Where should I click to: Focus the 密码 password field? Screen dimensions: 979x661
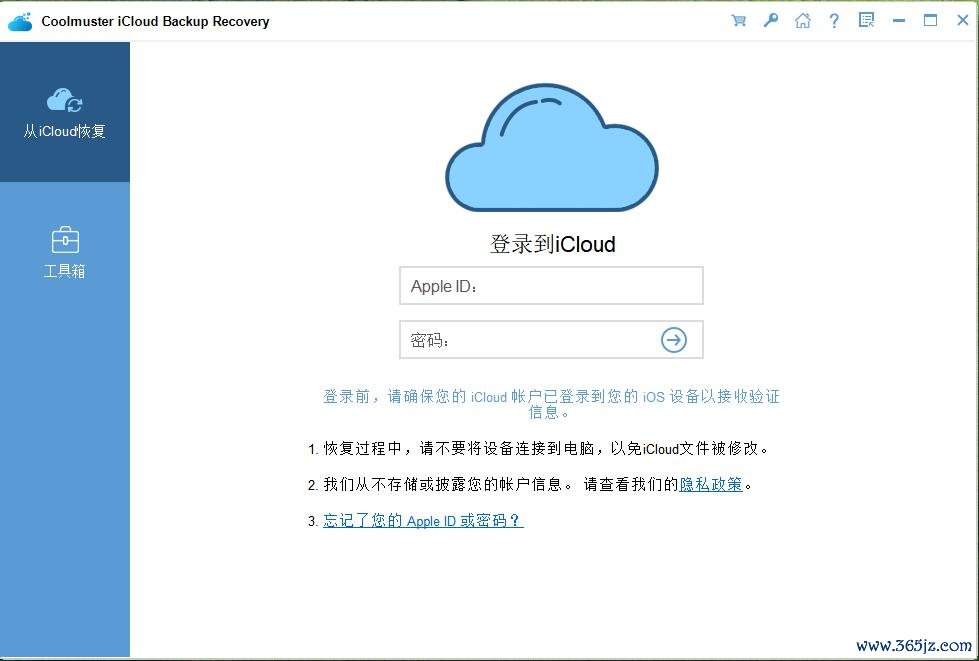551,340
